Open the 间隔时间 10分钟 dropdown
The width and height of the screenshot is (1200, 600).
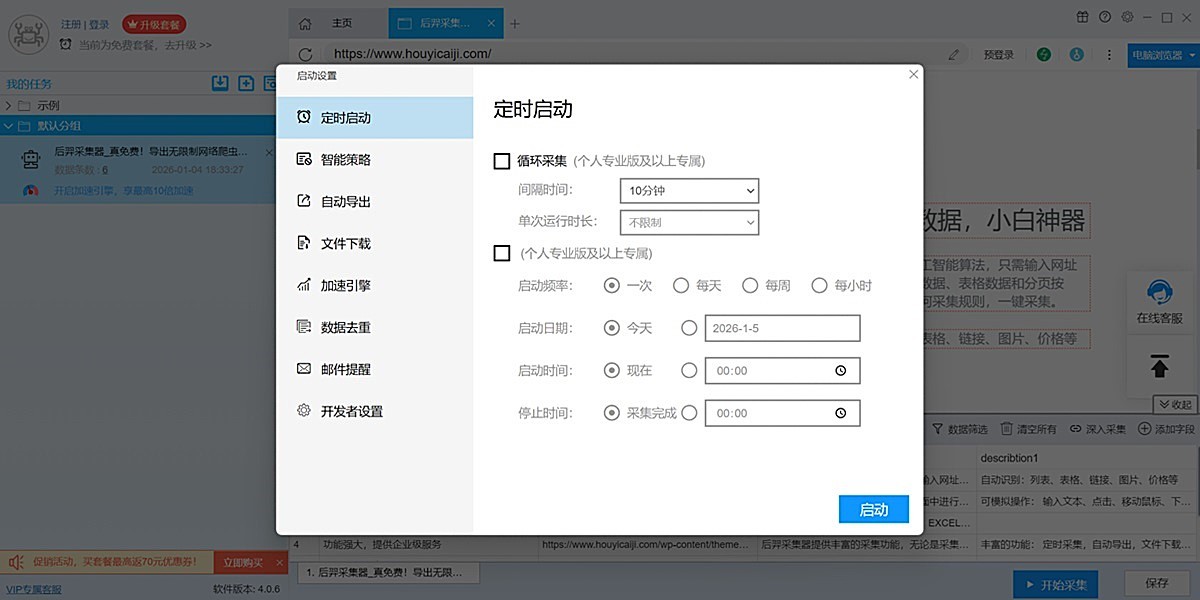pos(689,191)
